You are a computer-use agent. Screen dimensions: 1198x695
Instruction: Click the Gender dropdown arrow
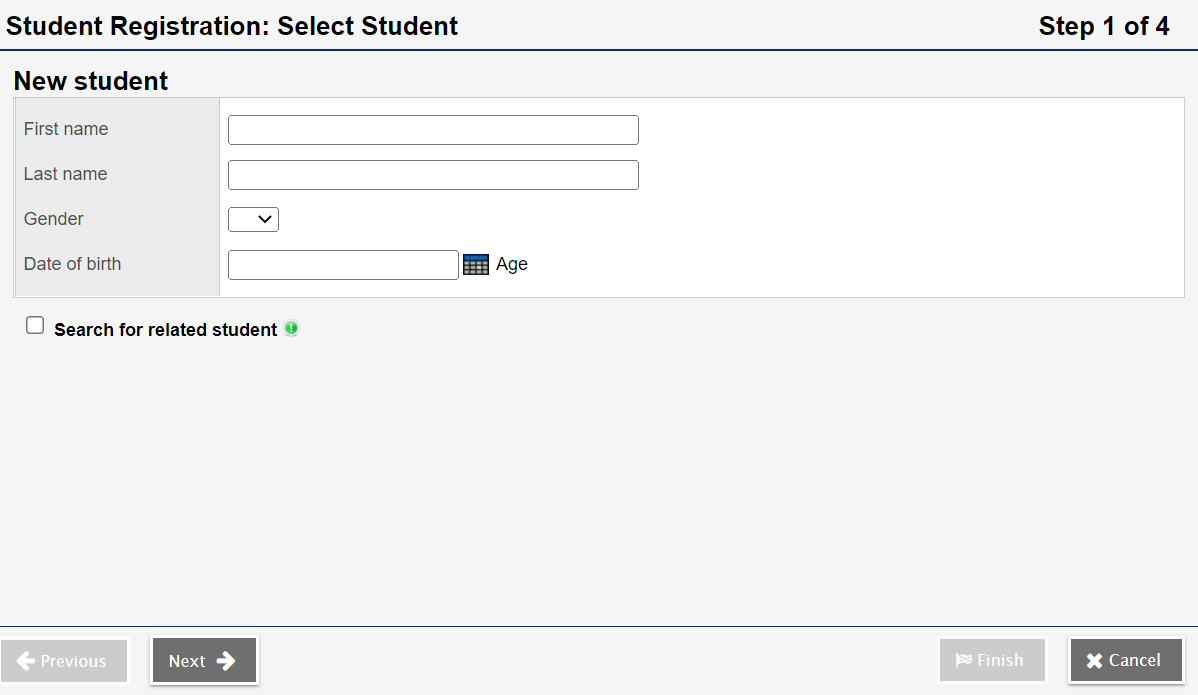(x=266, y=219)
